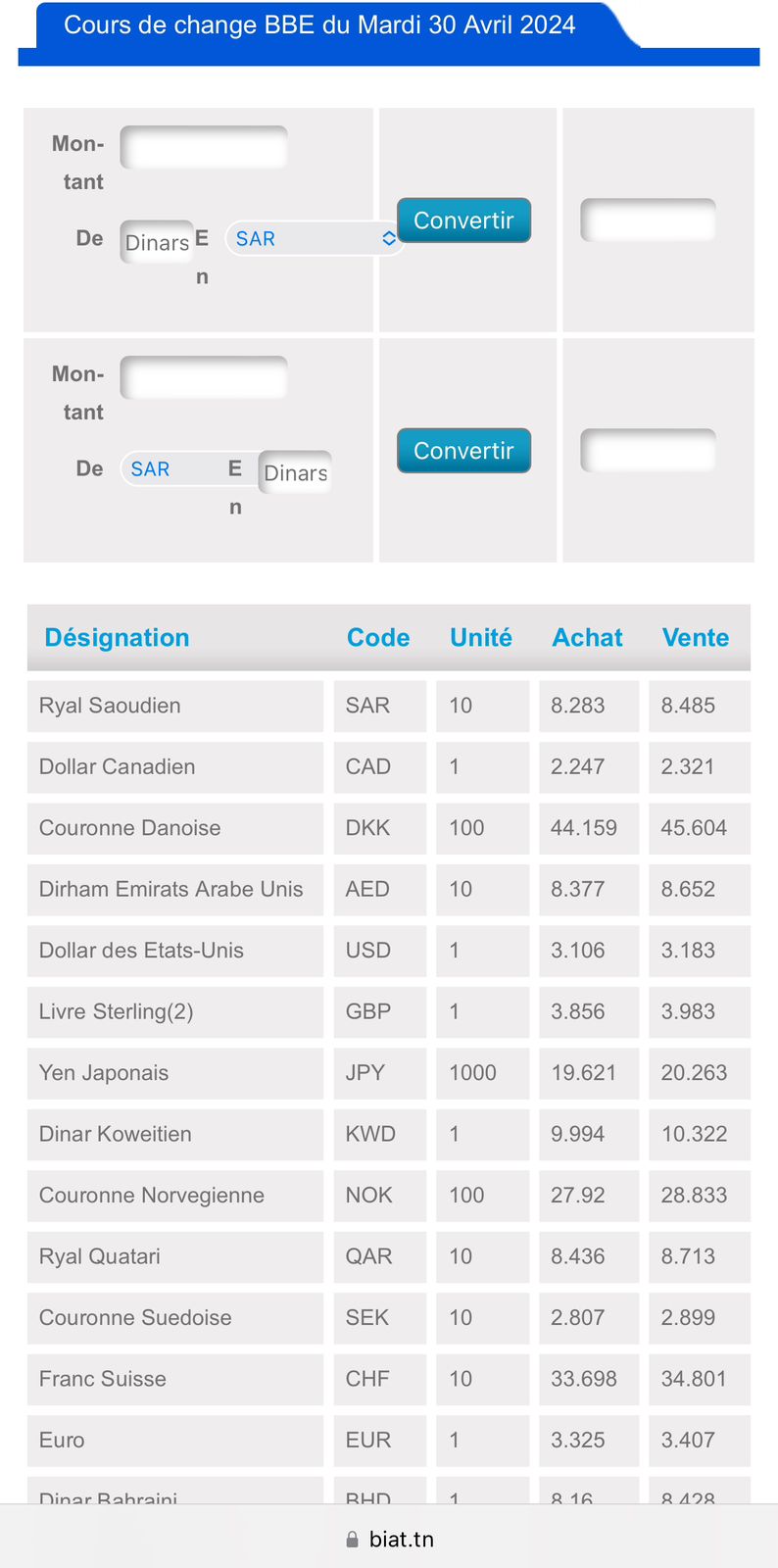Click the first Convertir button

pos(463,220)
